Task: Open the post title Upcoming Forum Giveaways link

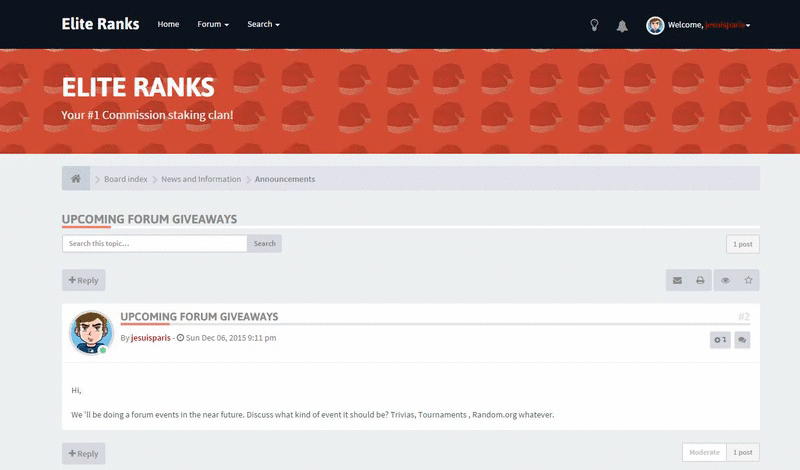Action: pyautogui.click(x=199, y=316)
